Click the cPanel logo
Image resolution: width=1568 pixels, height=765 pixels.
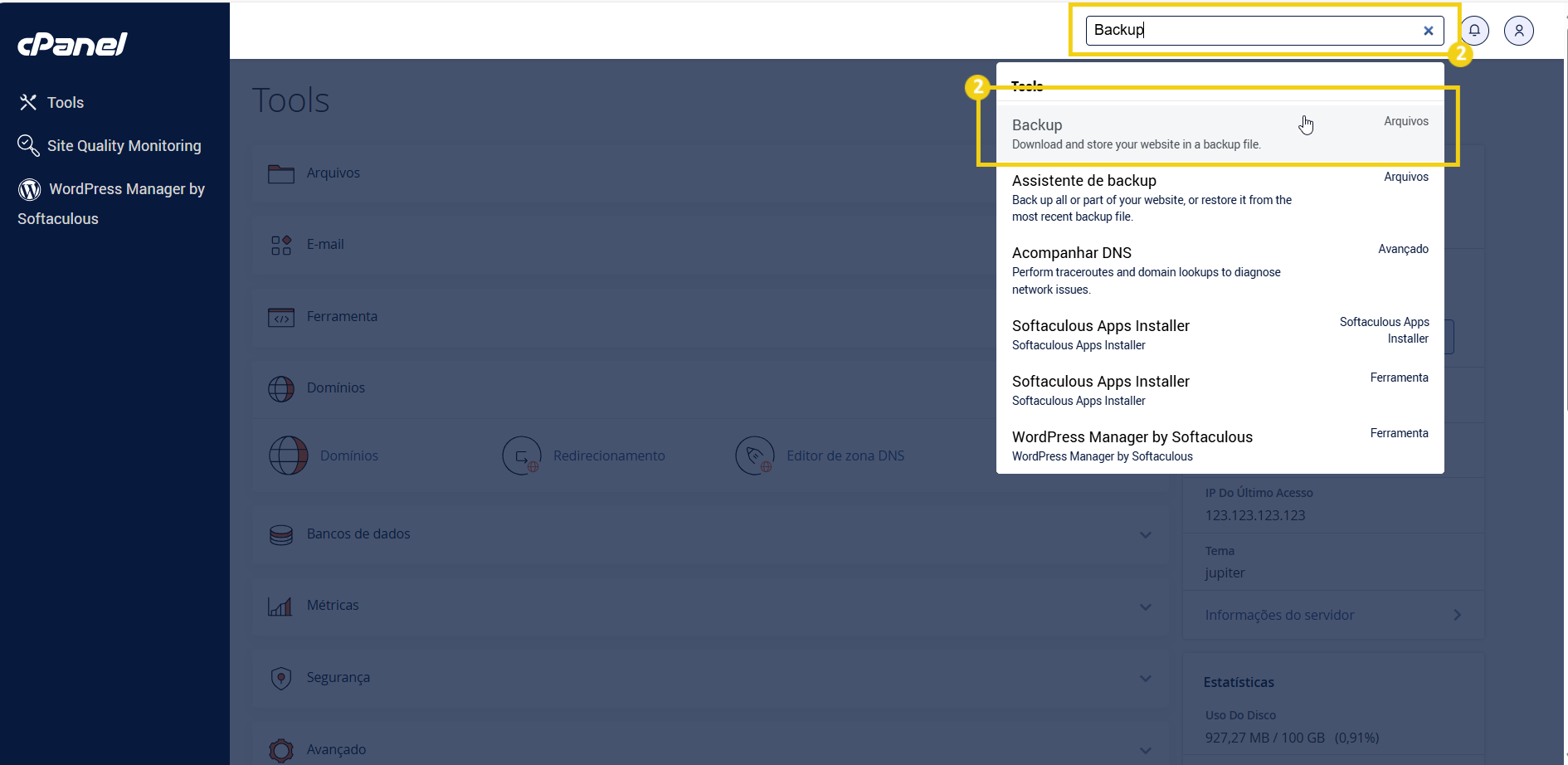tap(72, 44)
